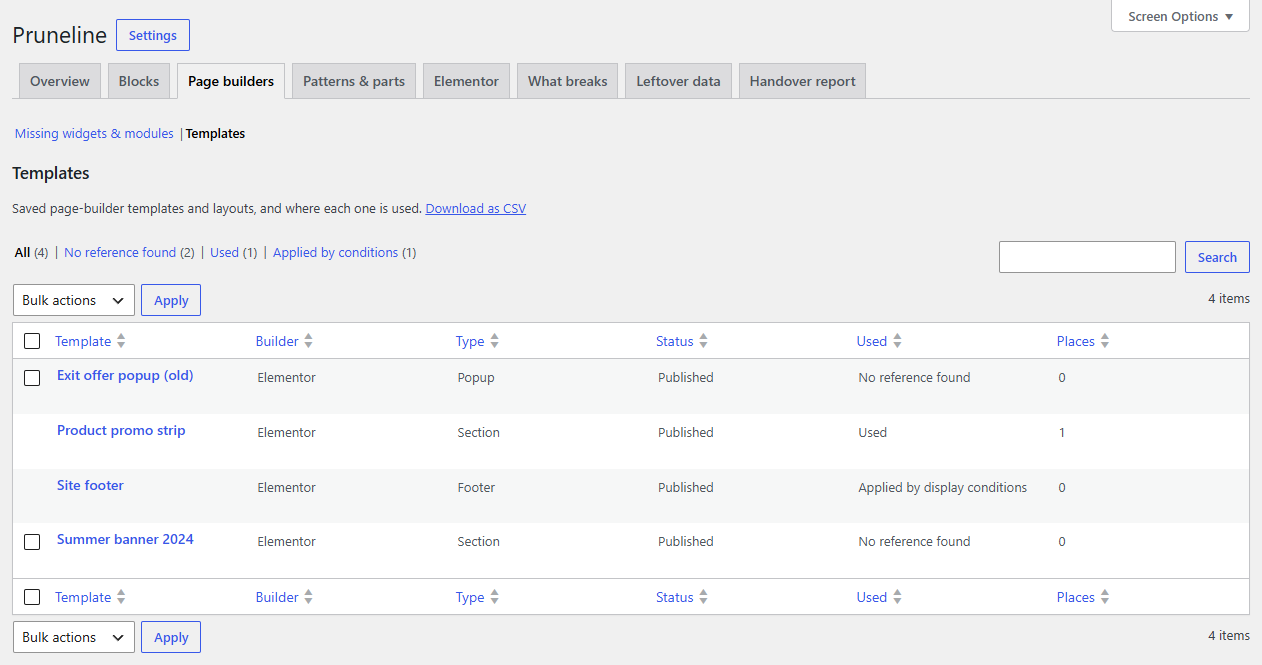Image resolution: width=1262 pixels, height=665 pixels.
Task: Open the Patterns & parts tab
Action: point(354,81)
